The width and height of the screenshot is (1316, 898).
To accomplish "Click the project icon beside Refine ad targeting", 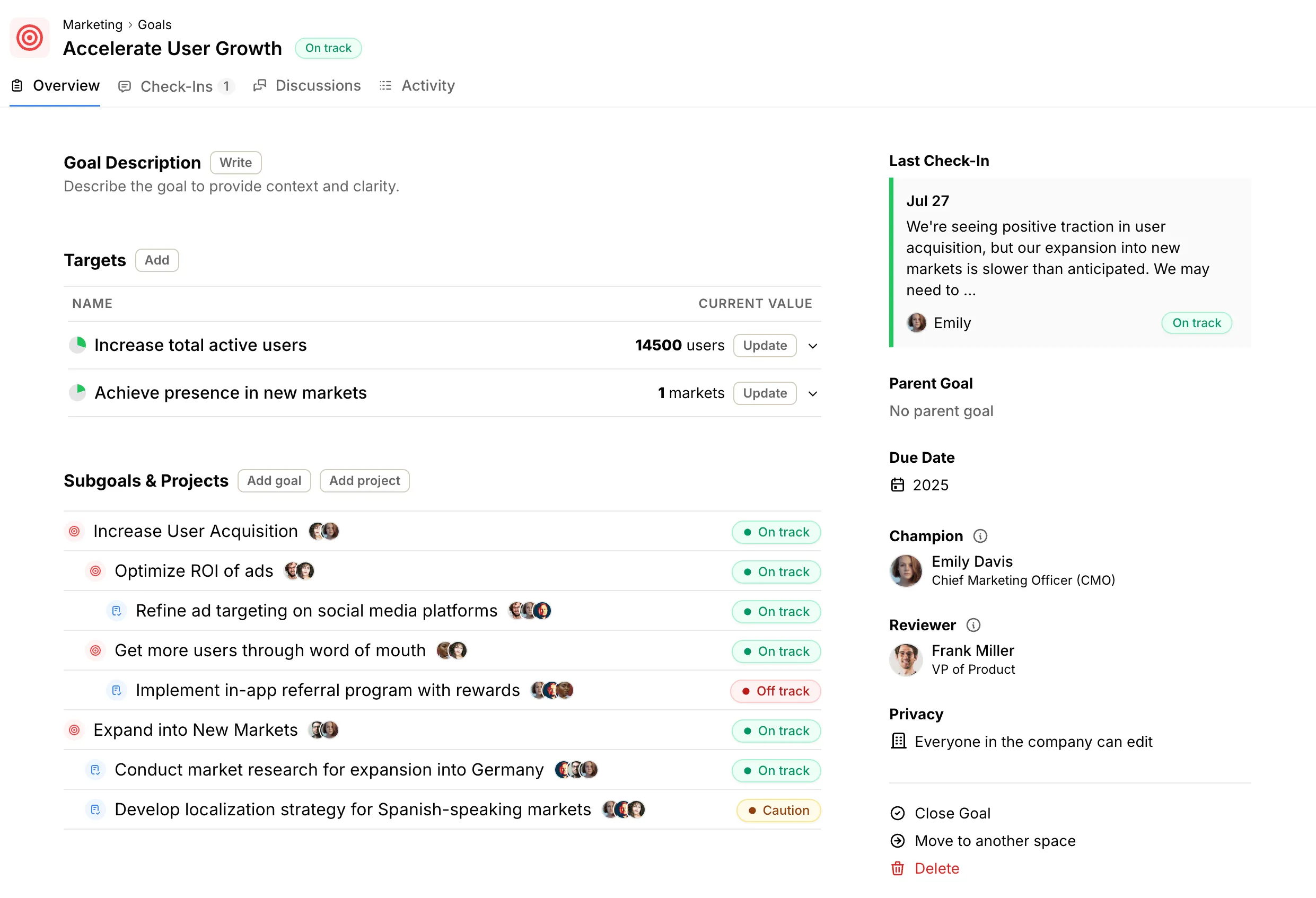I will coord(117,611).
